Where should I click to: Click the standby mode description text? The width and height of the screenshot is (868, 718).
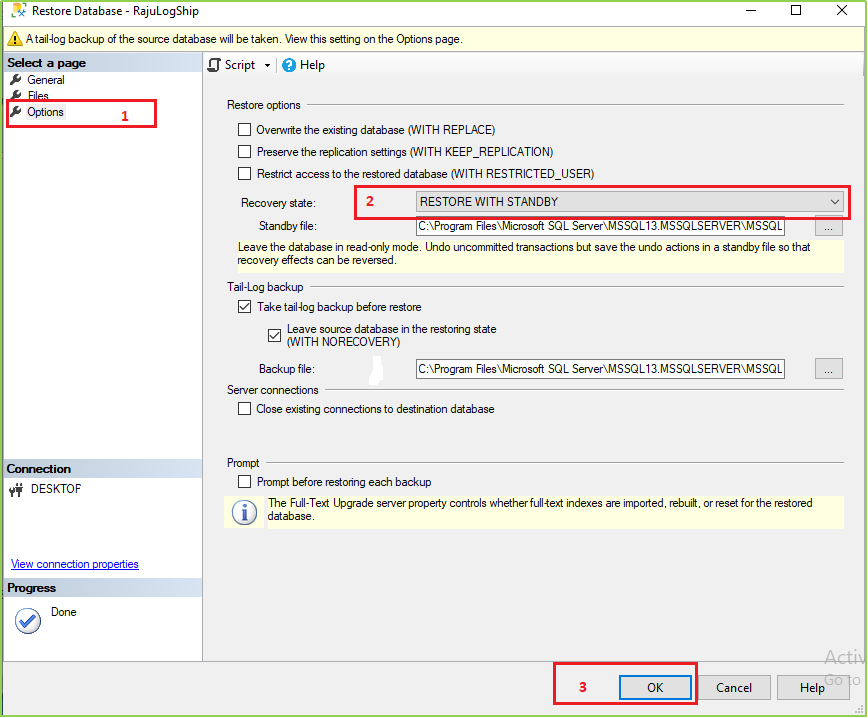click(x=524, y=254)
